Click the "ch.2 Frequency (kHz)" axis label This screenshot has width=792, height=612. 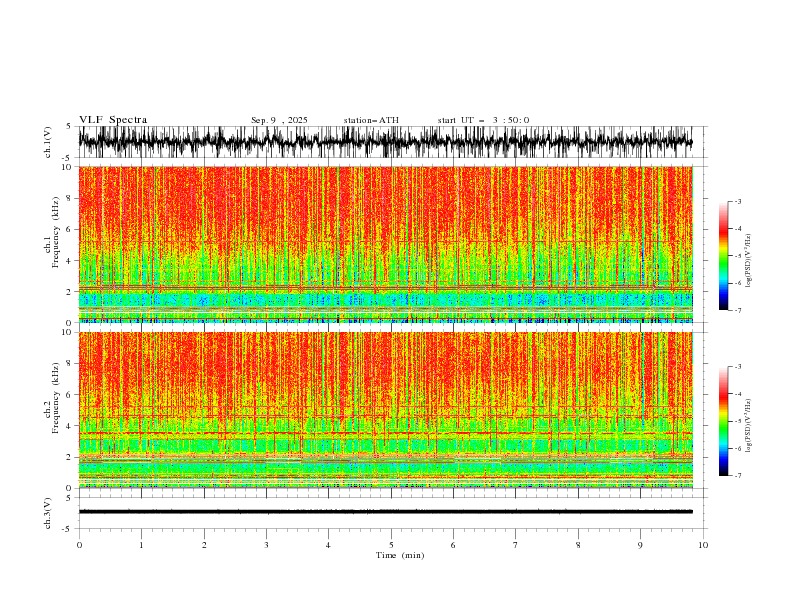[52, 398]
